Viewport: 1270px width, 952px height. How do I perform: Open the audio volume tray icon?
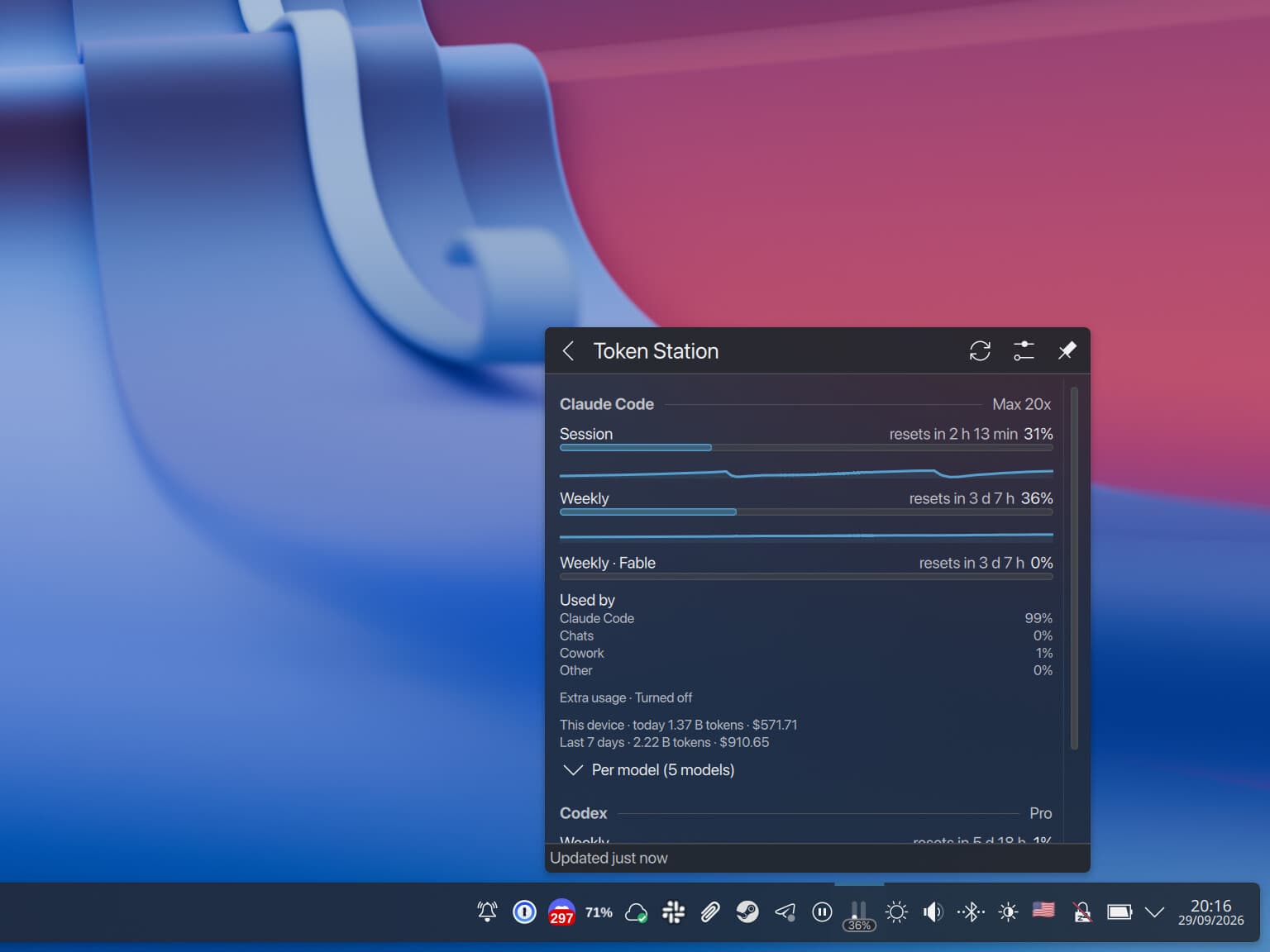tap(933, 912)
